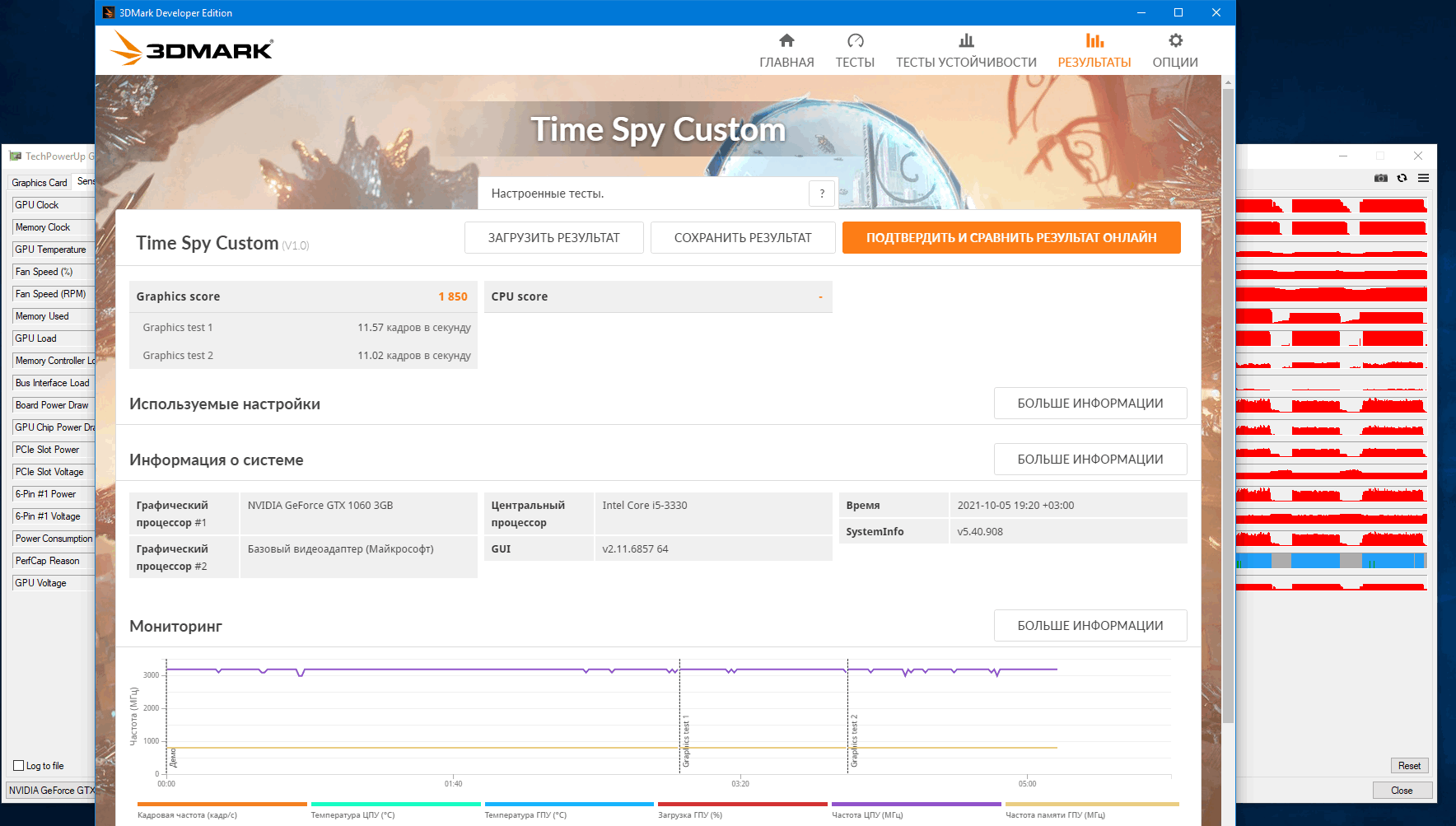Toggle Температура ГПУ blue legend bar

coord(569,804)
